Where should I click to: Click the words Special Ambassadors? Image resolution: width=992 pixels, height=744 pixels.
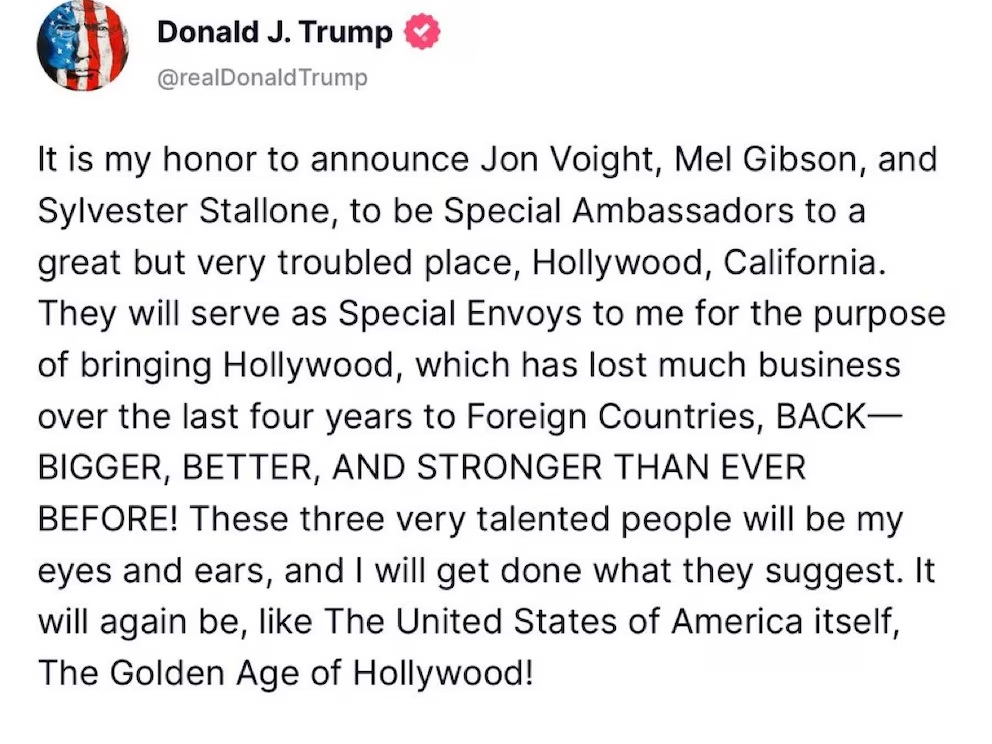583,211
